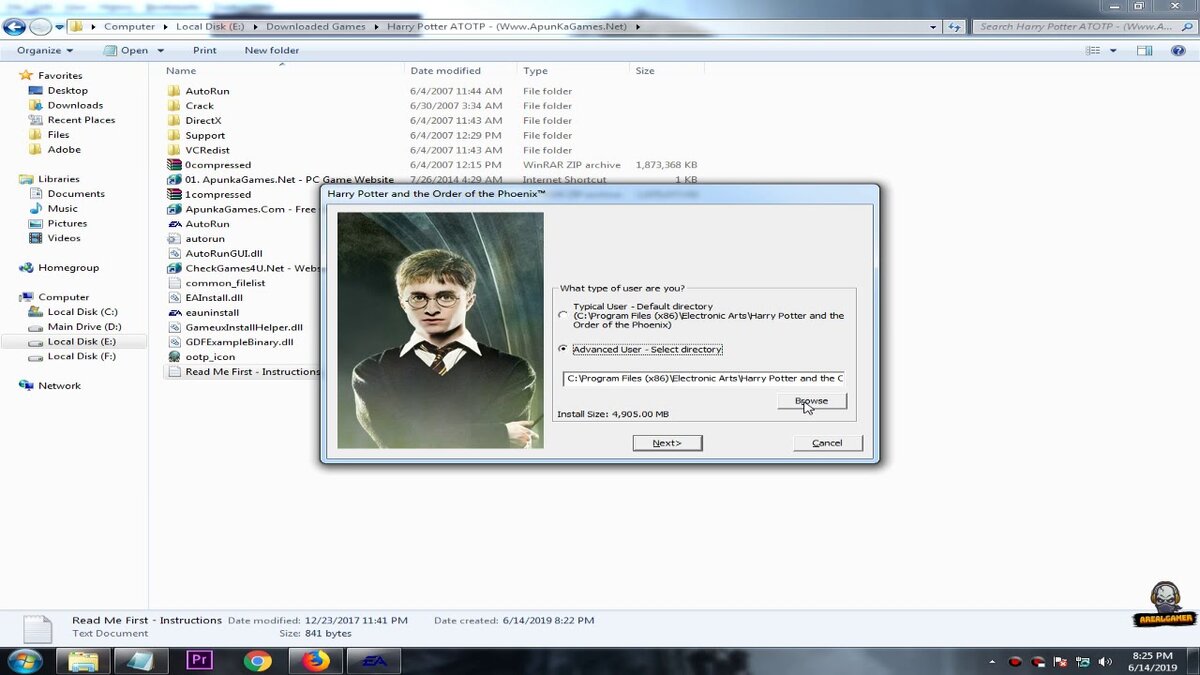The height and width of the screenshot is (675, 1200).
Task: Select Homegroup in navigation pane
Action: 68,268
